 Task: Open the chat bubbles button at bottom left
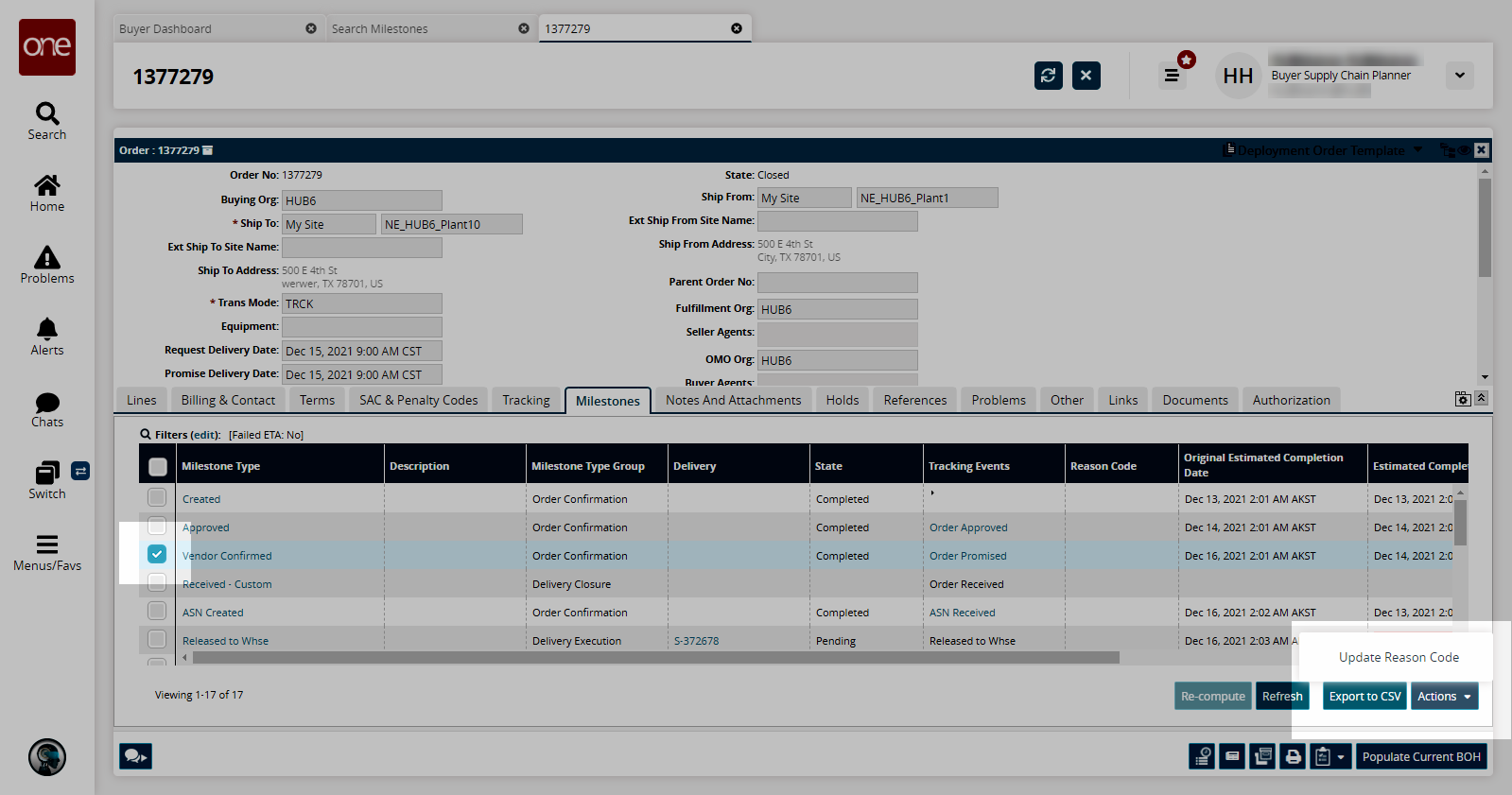(x=135, y=756)
